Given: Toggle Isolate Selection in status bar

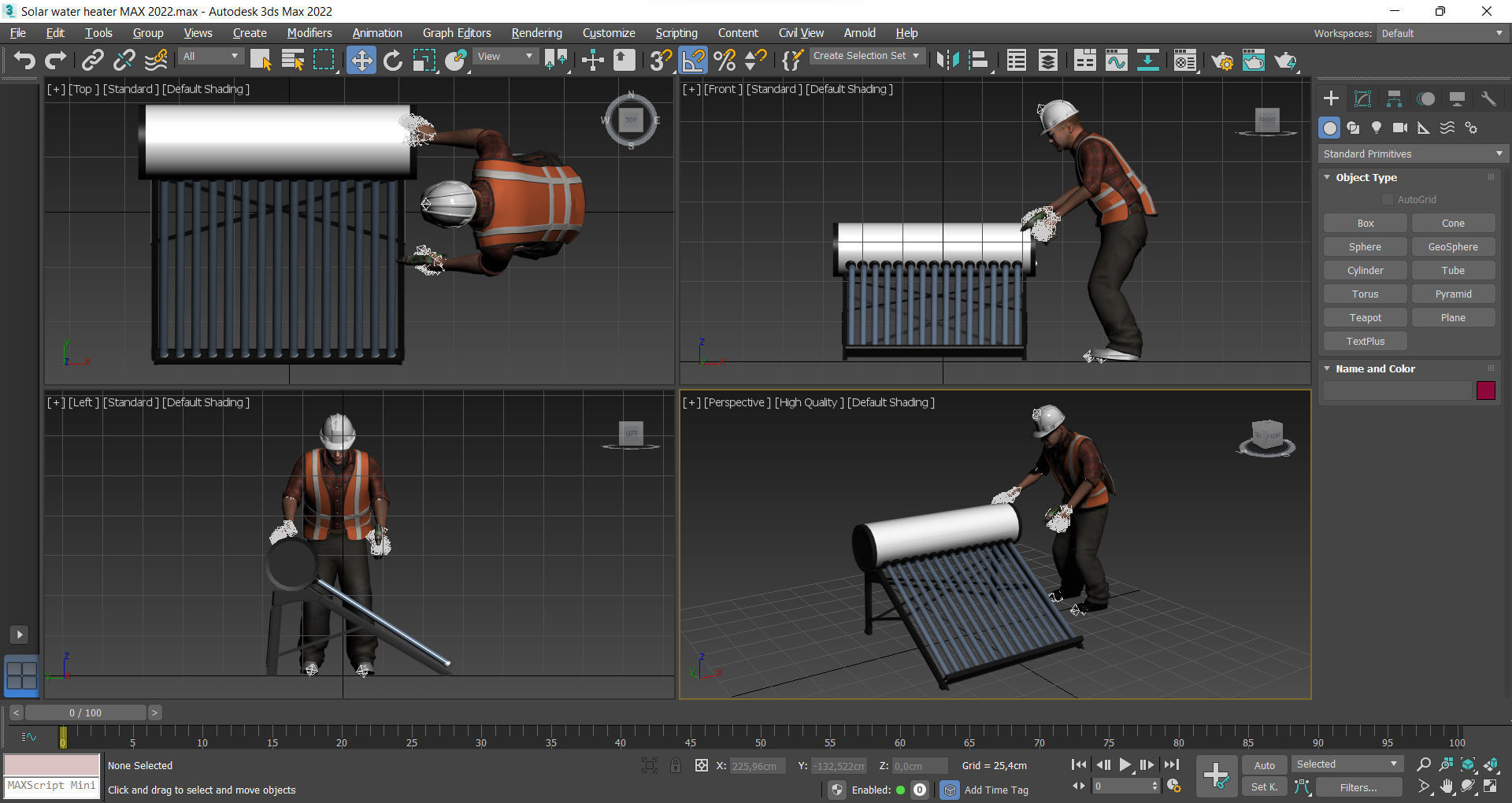Looking at the screenshot, I should coord(650,765).
